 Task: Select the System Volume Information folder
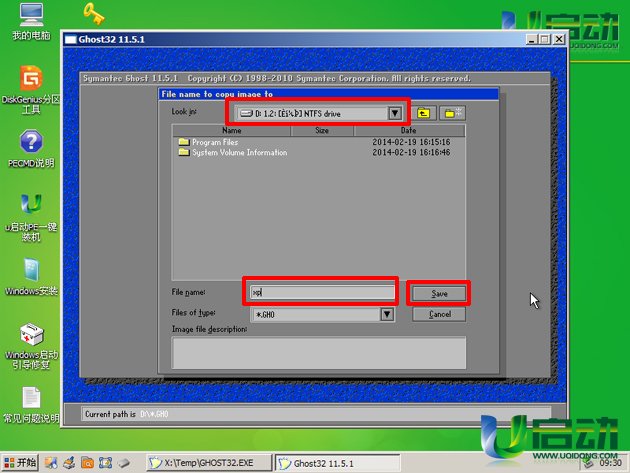pos(233,152)
